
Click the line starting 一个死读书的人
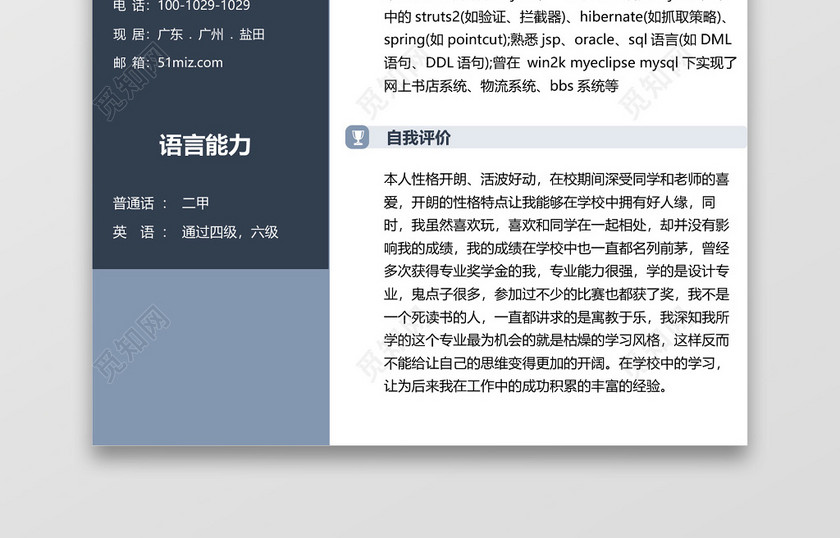(557, 317)
